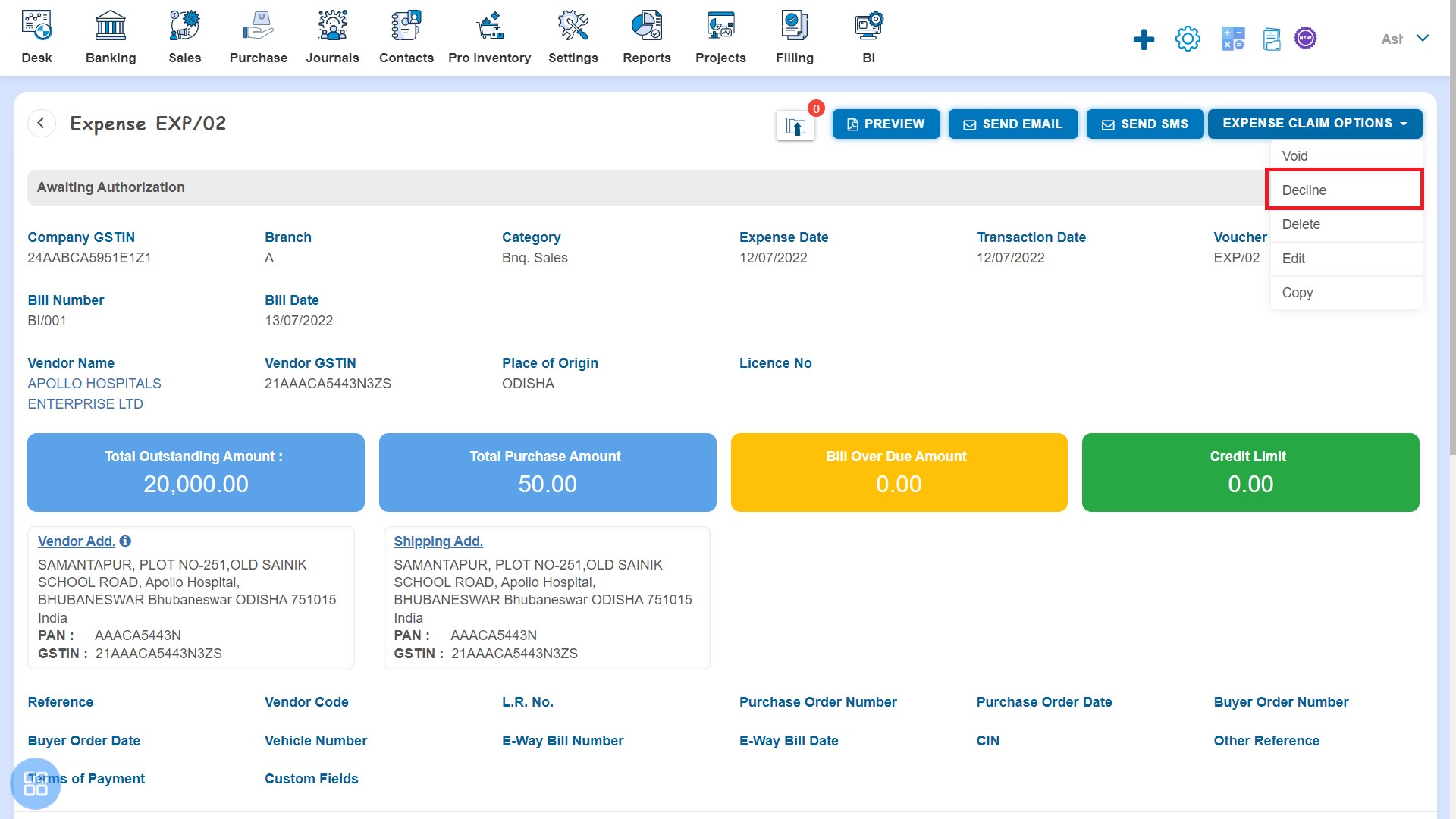
Task: Click the Total Purchase Amount card
Action: pyautogui.click(x=548, y=472)
